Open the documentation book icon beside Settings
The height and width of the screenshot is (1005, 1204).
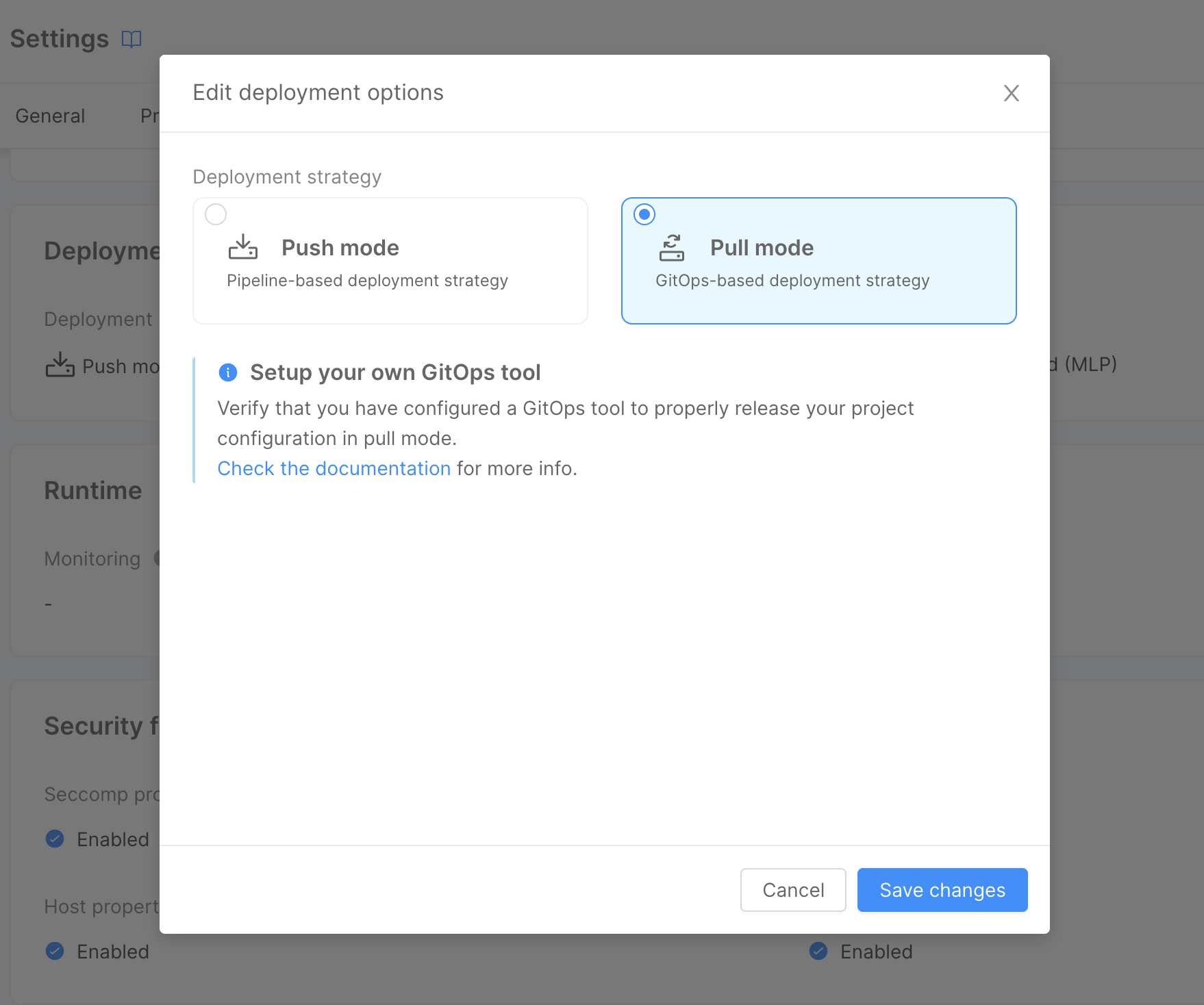[131, 39]
